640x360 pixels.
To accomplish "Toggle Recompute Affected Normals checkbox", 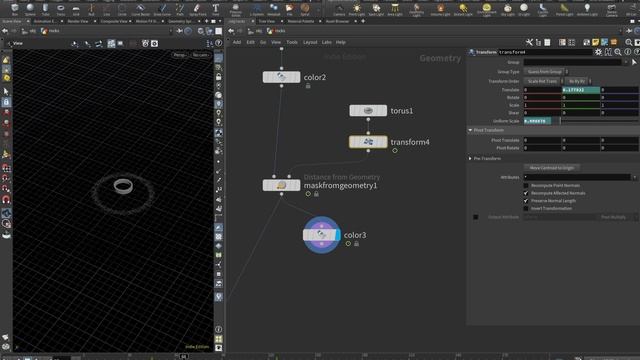I will pyautogui.click(x=526, y=193).
